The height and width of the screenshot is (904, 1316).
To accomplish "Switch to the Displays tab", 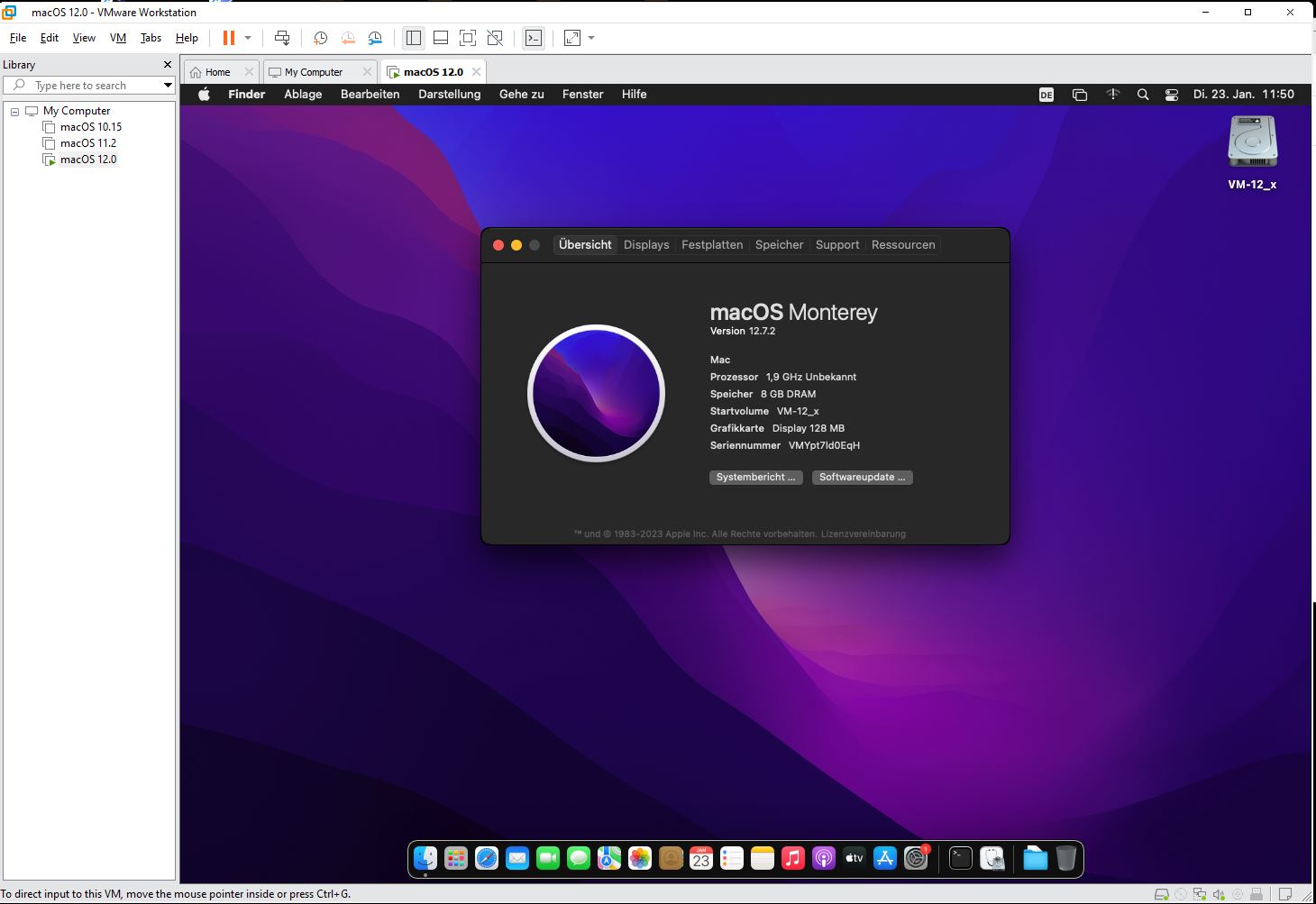I will click(x=646, y=245).
